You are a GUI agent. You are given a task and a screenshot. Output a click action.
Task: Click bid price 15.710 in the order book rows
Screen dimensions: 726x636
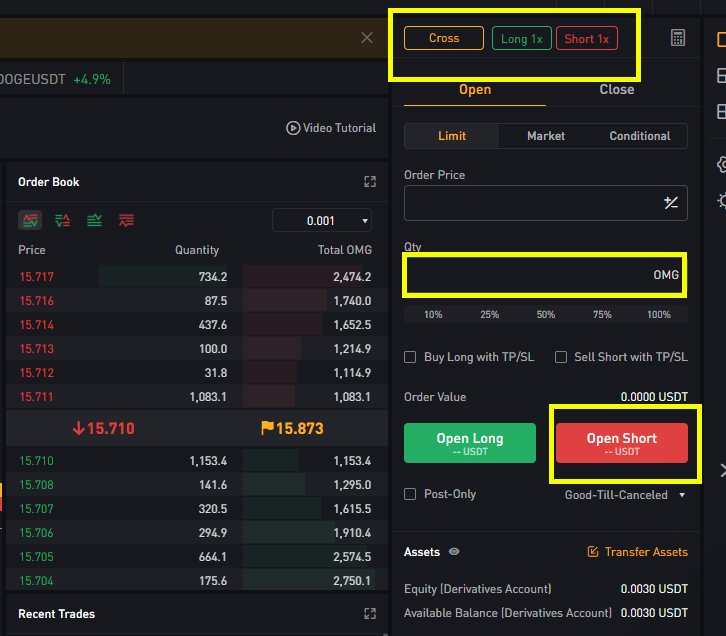tap(37, 461)
